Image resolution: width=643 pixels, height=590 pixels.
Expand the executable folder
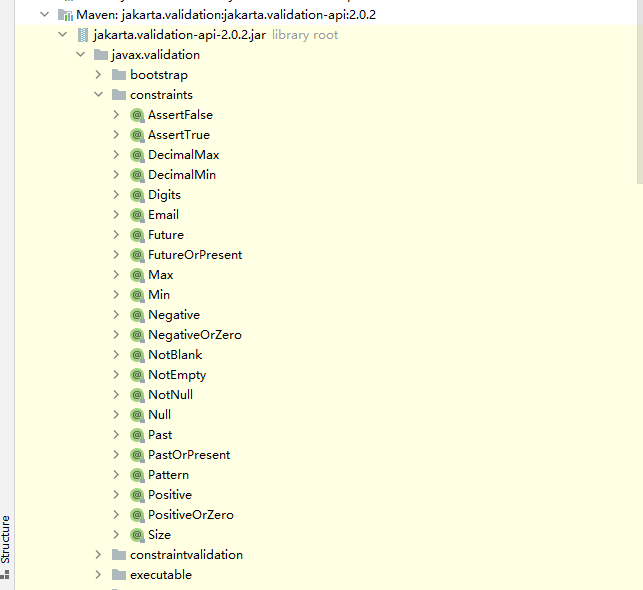point(98,575)
